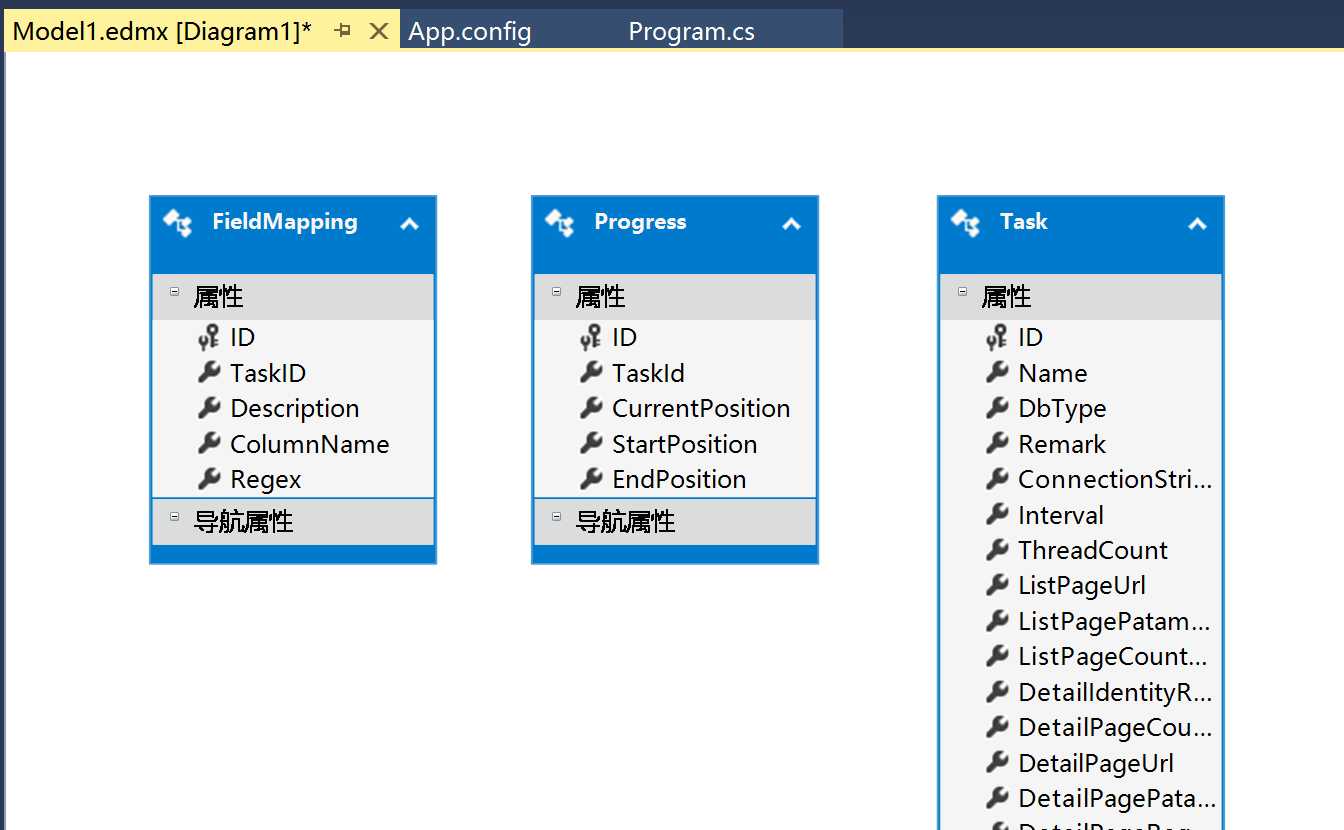Click the wrench icon beside EndPosition
Screen dimensions: 1344x830
pos(590,479)
